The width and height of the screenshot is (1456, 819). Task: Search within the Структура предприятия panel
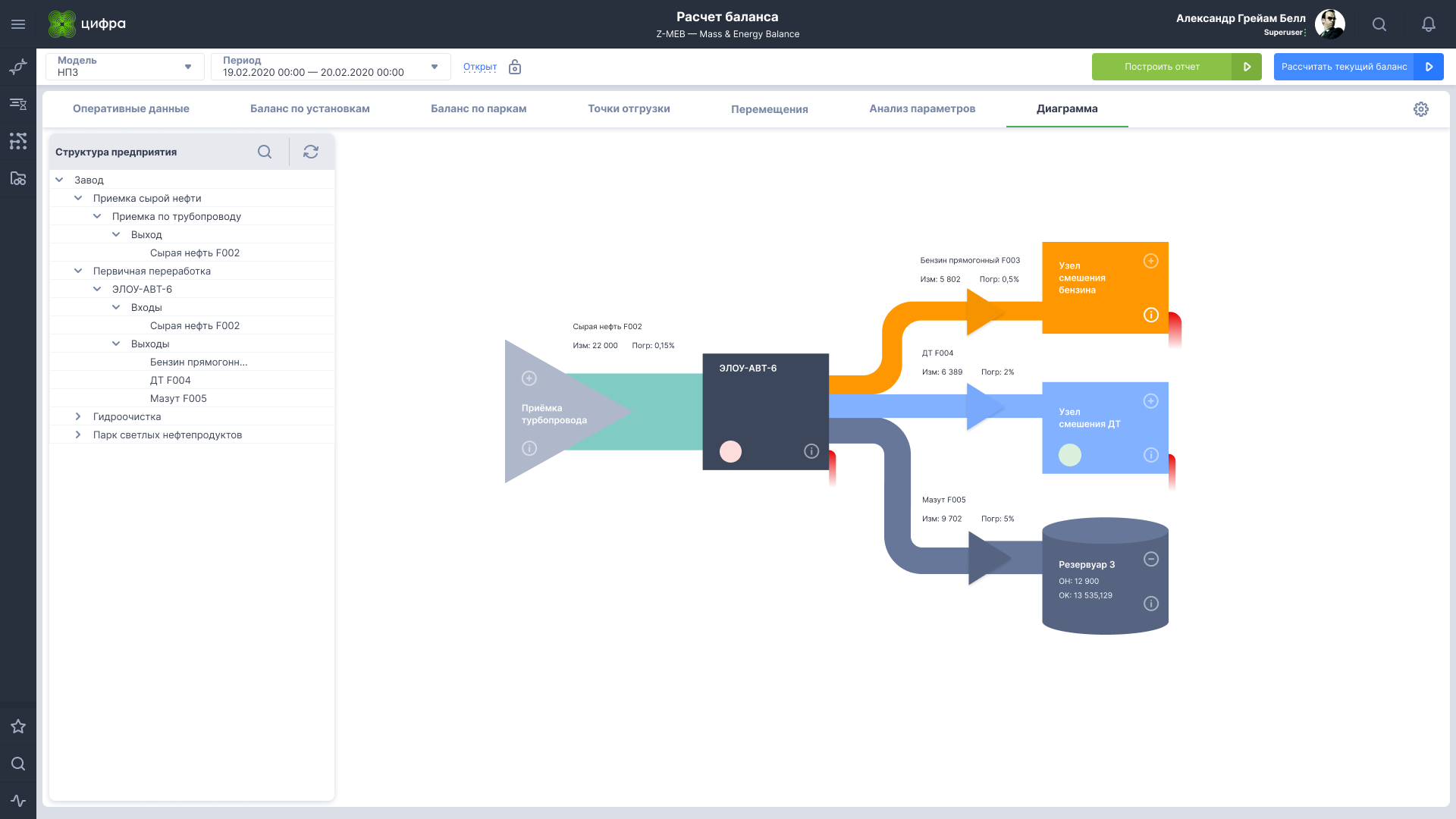264,152
